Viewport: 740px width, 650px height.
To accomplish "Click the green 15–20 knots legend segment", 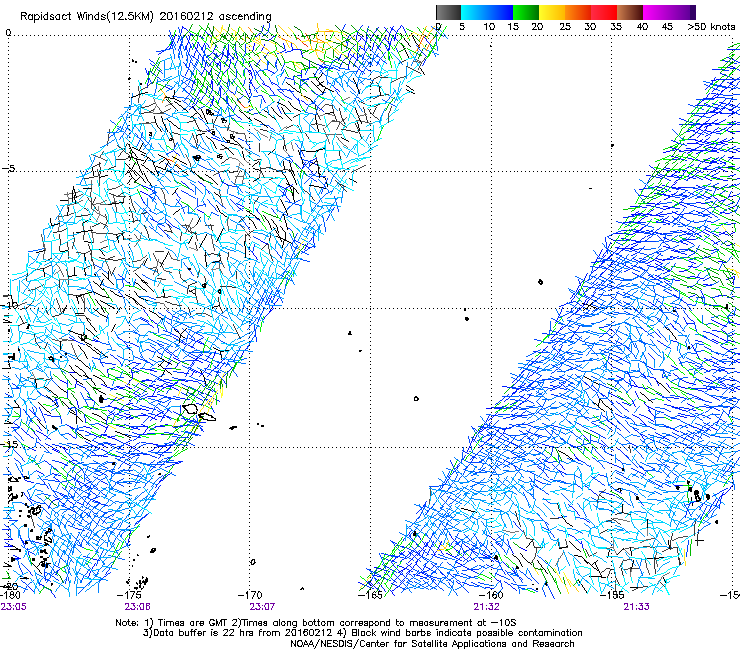I will point(526,12).
